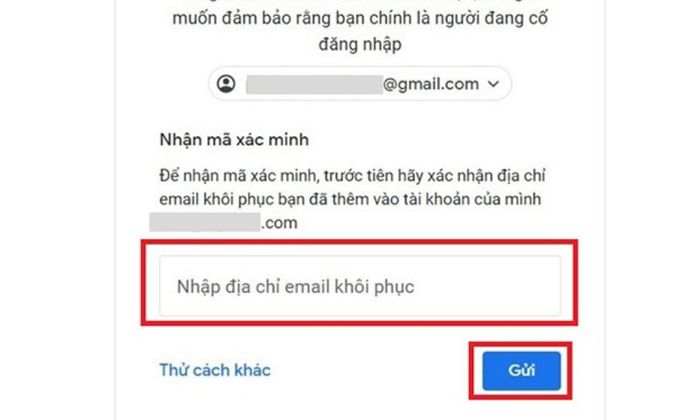Expand the account switcher chevron
This screenshot has height=420, width=700.
(x=493, y=84)
